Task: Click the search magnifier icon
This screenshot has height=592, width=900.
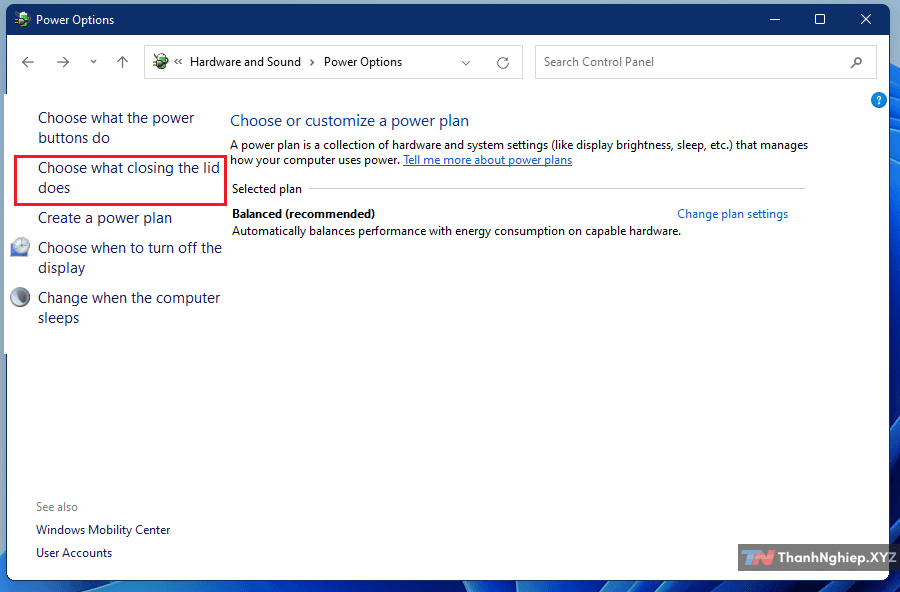Action: pyautogui.click(x=856, y=62)
